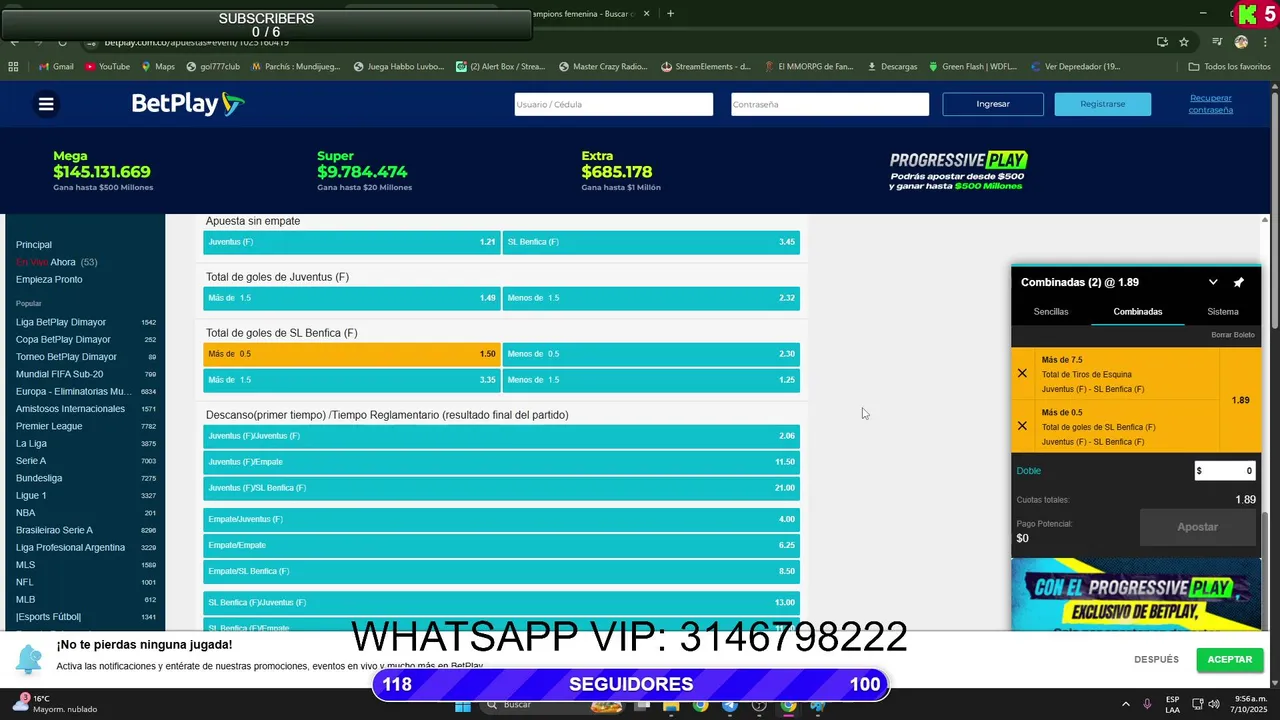Image resolution: width=1280 pixels, height=720 pixels.
Task: Select Juventus Menos de 1.5 at 2.32
Action: point(651,298)
